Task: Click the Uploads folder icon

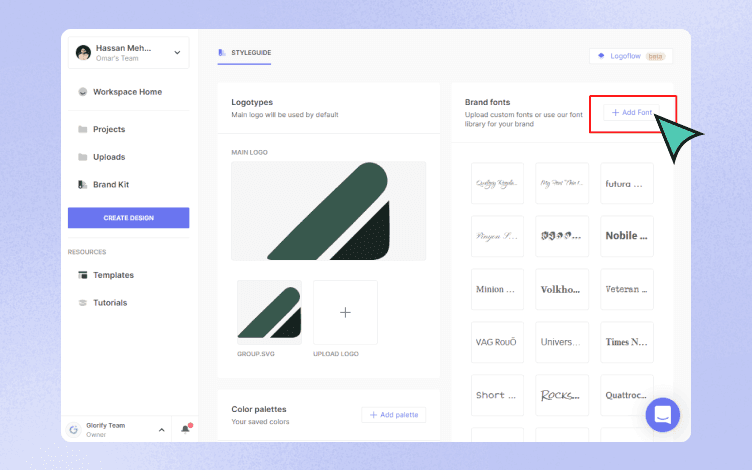Action: [x=82, y=157]
